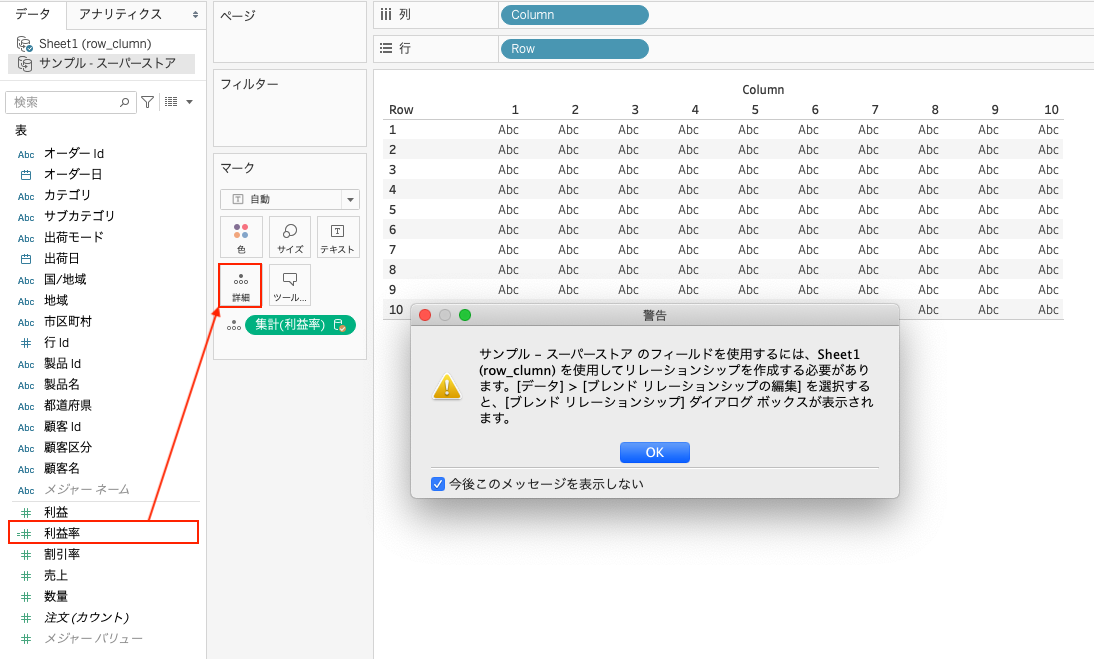Viewport: 1094px width, 659px height.
Task: Select the サンプル - スーパーストア data source
Action: [107, 64]
